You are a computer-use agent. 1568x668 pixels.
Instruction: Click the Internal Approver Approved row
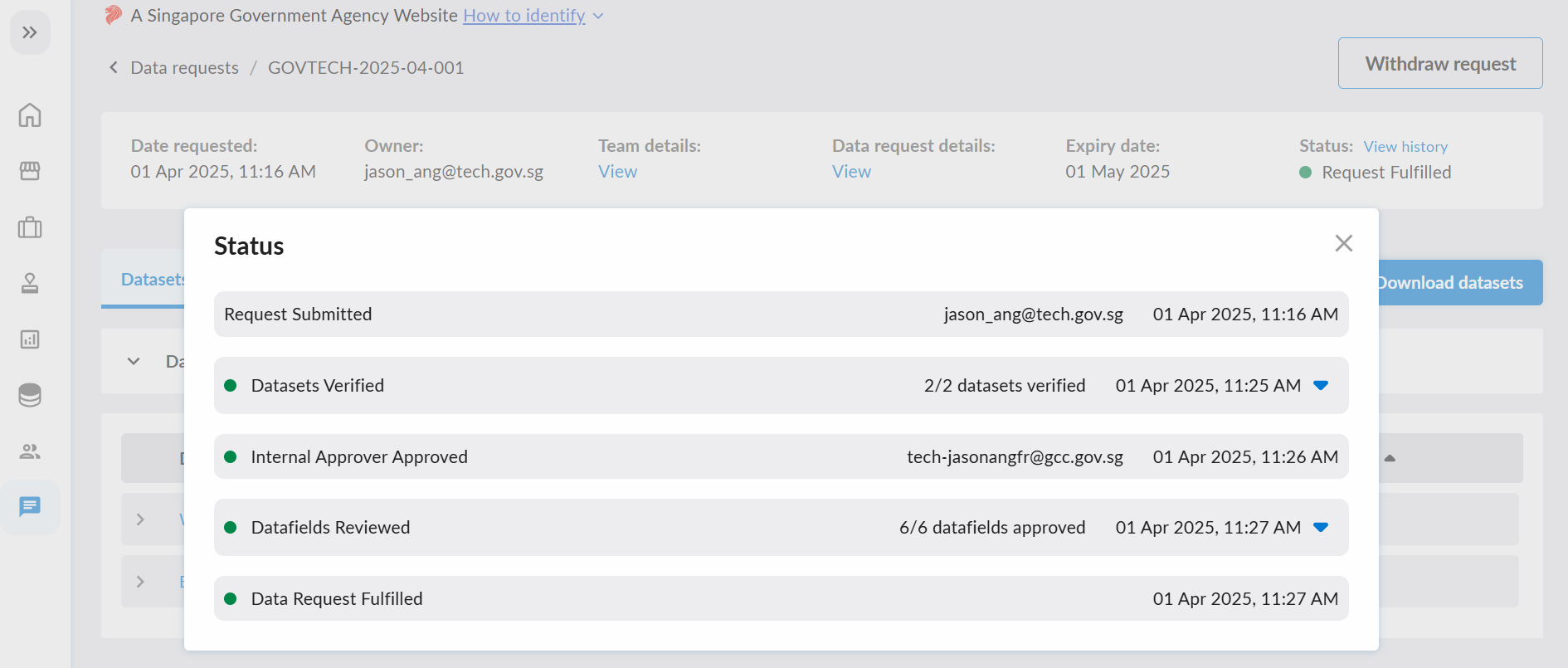[782, 456]
